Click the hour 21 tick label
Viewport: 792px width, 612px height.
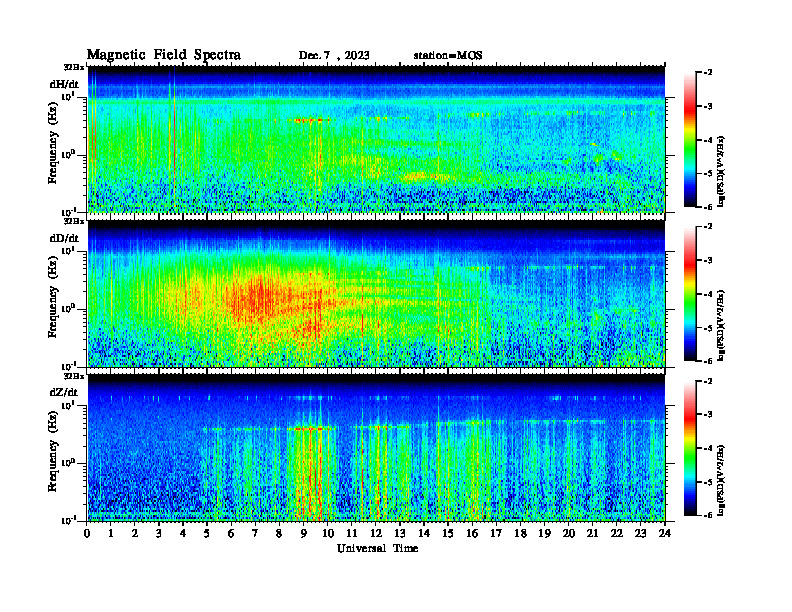click(592, 534)
